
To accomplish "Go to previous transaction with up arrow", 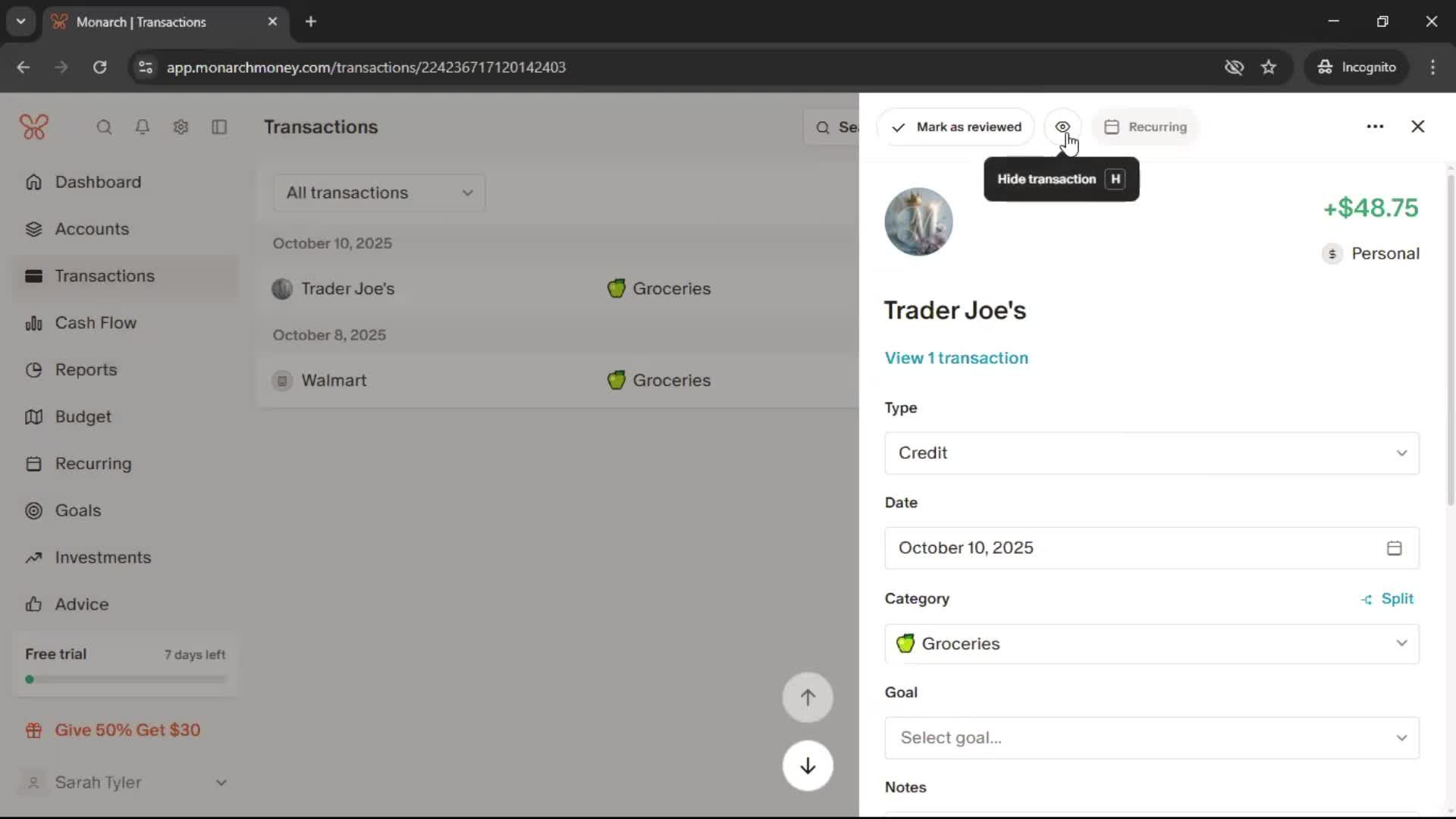I will coord(808,698).
